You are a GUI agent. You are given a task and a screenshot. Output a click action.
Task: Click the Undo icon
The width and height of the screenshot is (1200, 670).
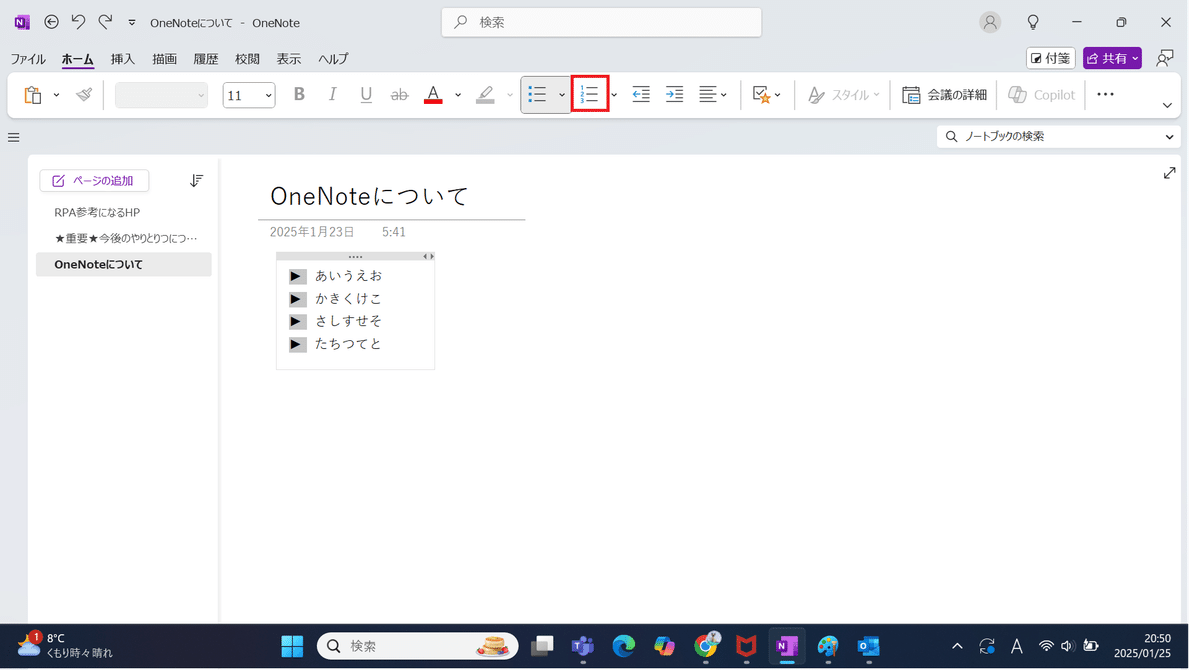78,22
